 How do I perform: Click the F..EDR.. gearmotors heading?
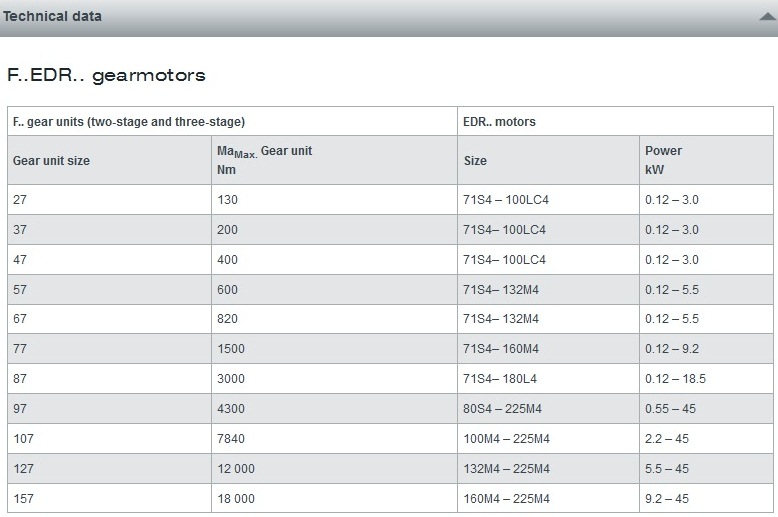pyautogui.click(x=106, y=75)
